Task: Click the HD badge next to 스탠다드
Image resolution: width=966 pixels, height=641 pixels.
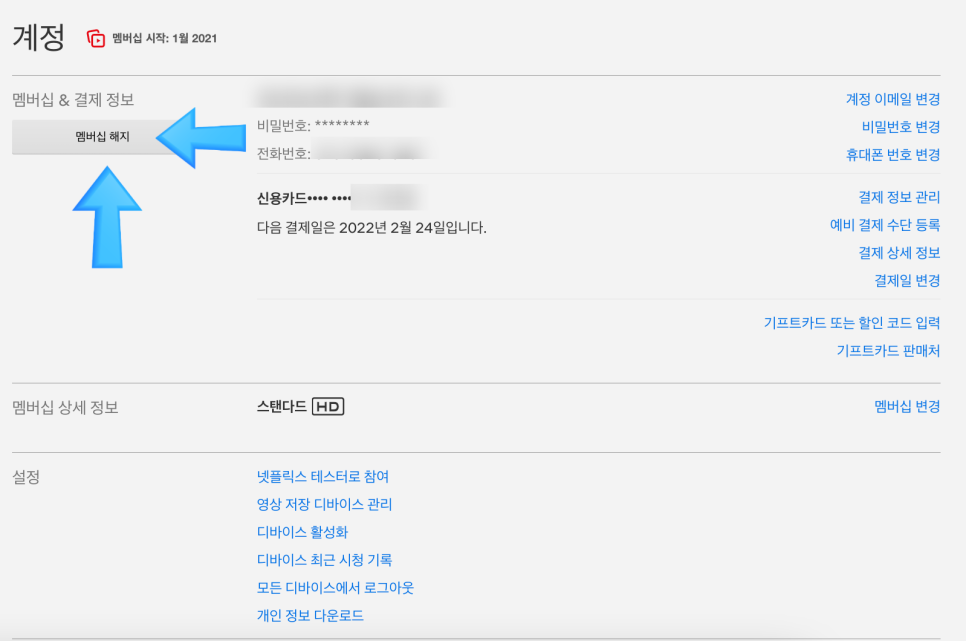Action: tap(328, 407)
